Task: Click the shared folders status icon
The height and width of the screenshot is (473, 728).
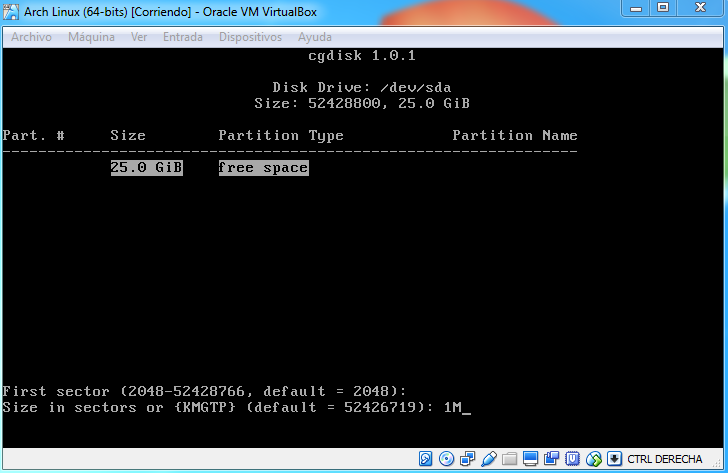Action: coord(509,459)
